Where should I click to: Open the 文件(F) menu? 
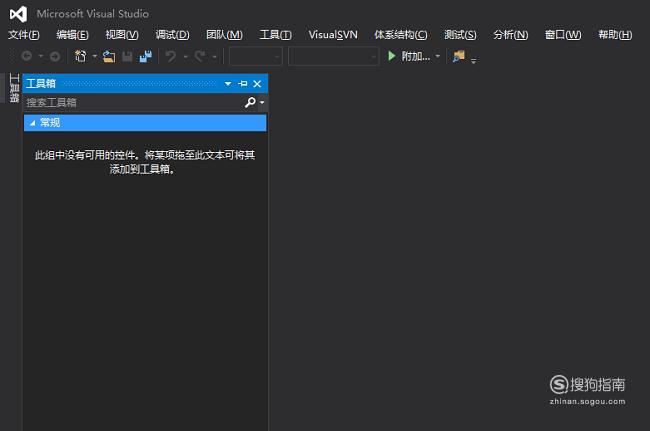[x=24, y=35]
